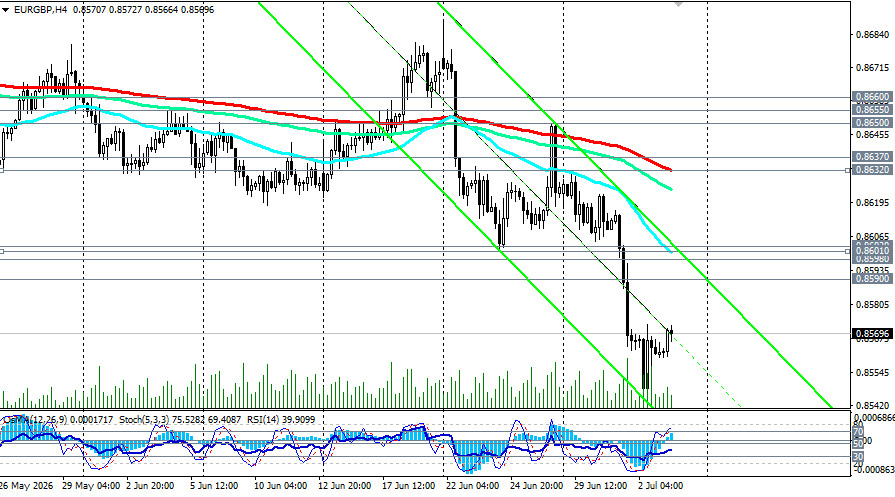Click the 22 Jun 04:00 time axis label
The image size is (895, 497).
472,486
